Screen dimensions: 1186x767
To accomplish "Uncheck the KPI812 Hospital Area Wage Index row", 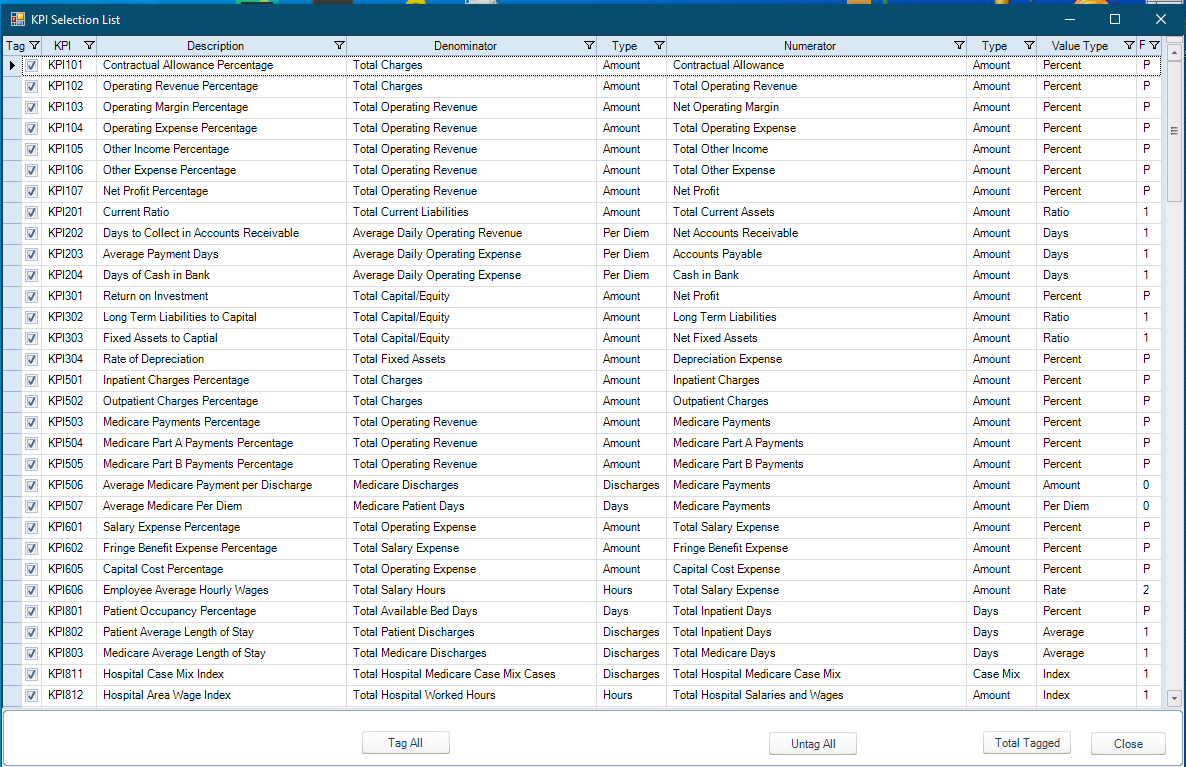I will 31,695.
